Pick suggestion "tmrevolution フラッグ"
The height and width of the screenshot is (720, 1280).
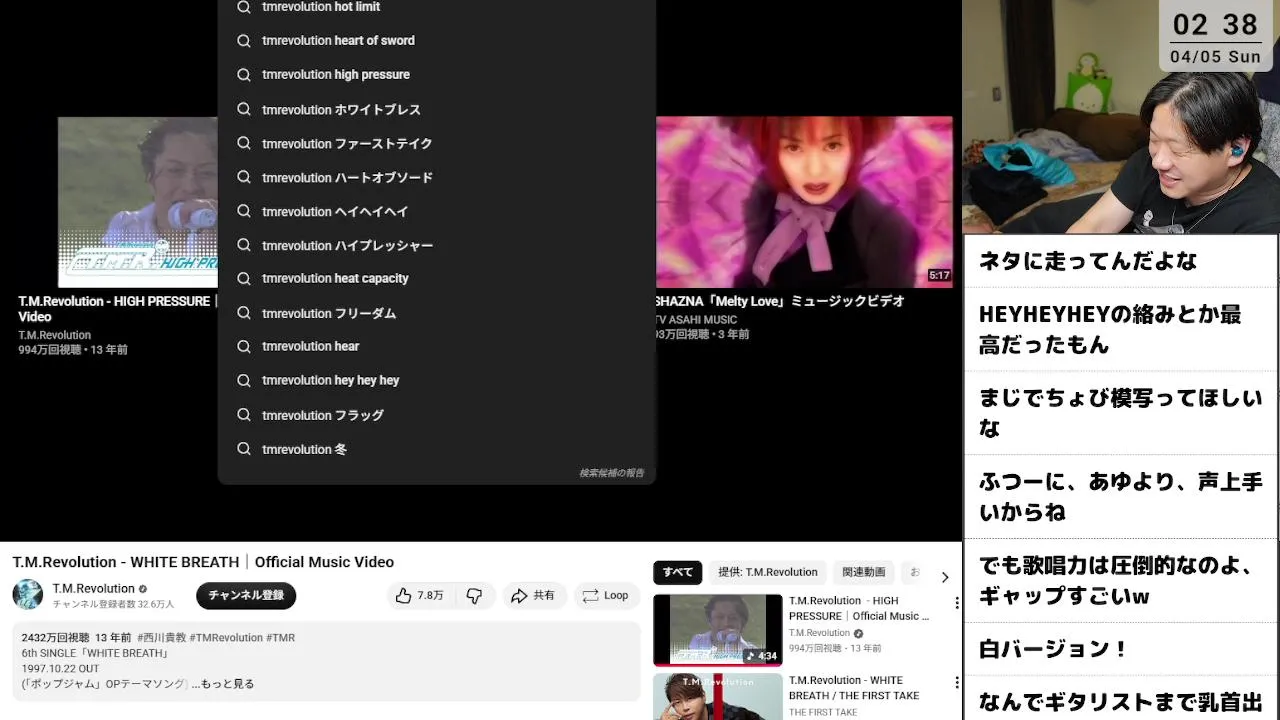pos(436,415)
